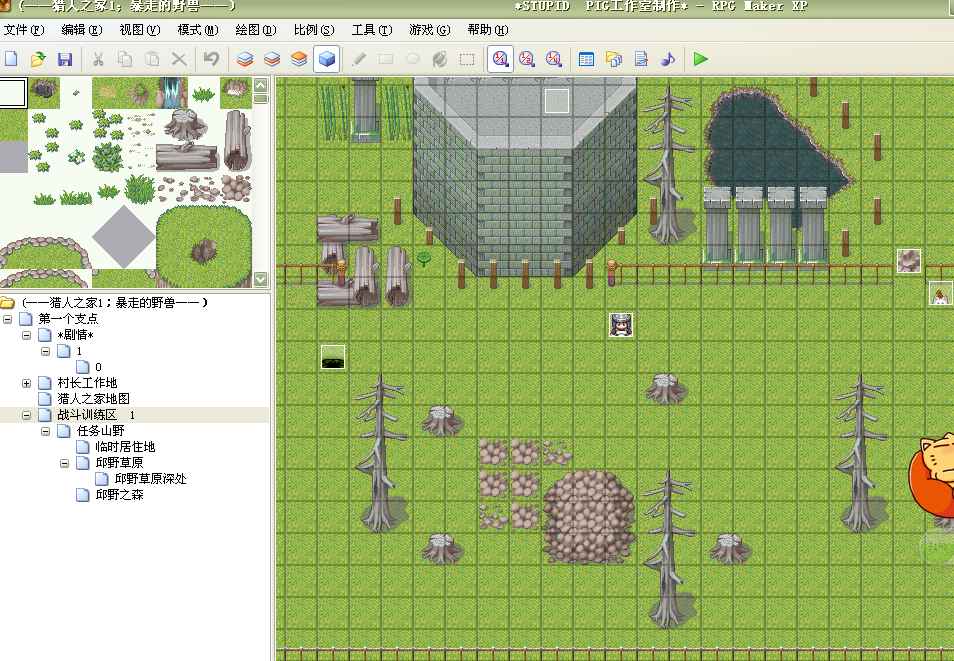Open the 绘图(D) menu

point(256,29)
